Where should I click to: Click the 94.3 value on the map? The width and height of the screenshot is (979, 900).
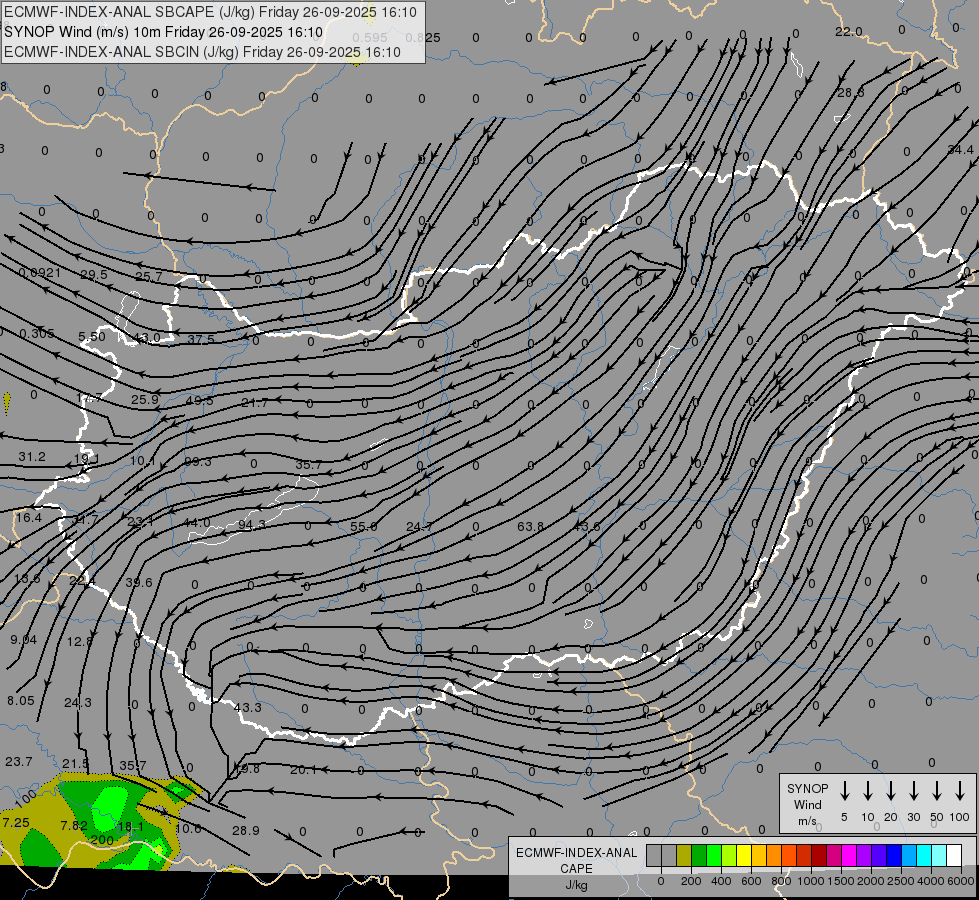[x=252, y=525]
